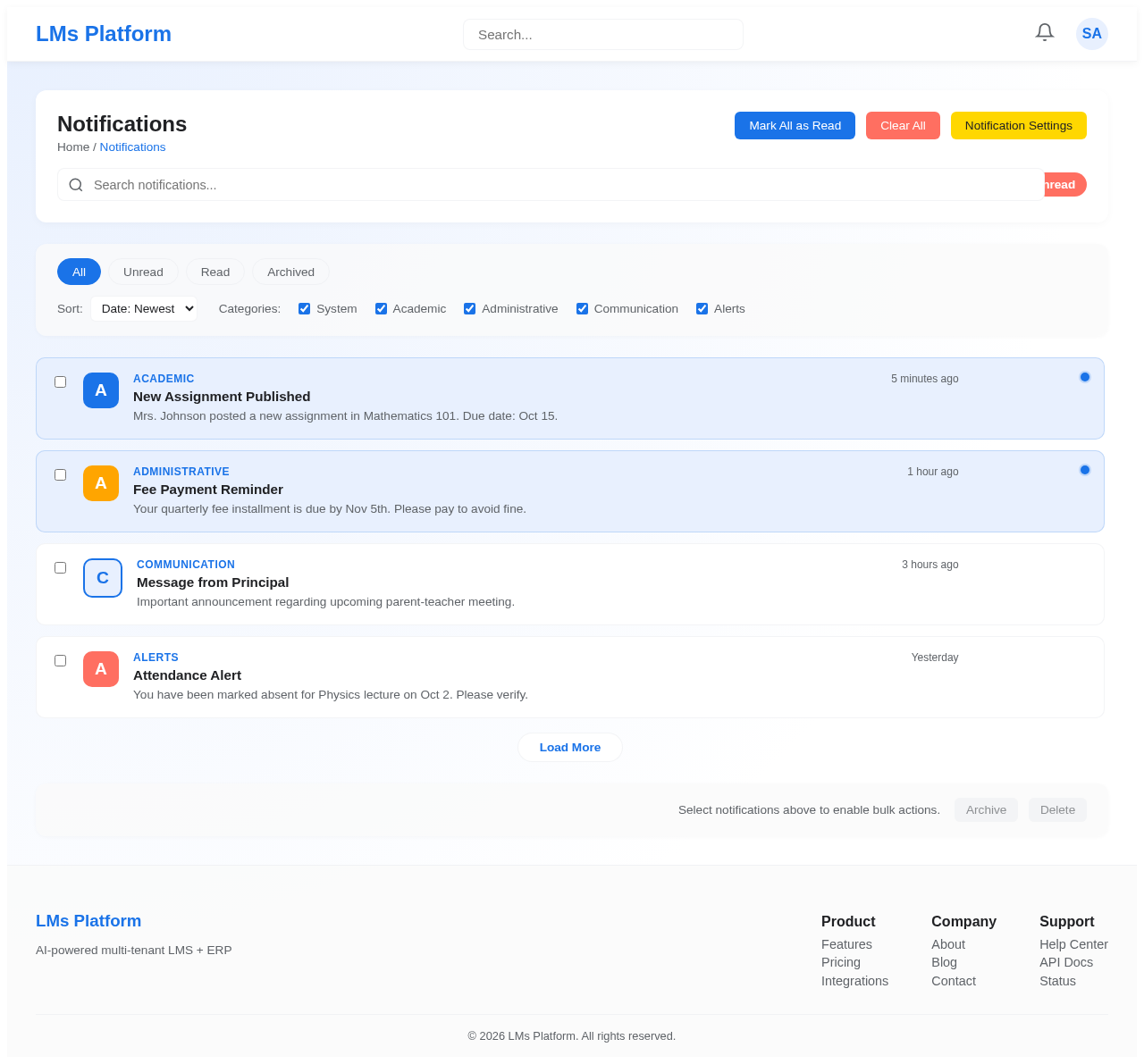This screenshot has width=1144, height=1064.
Task: Click the ALERTS category label
Action: 156,658
